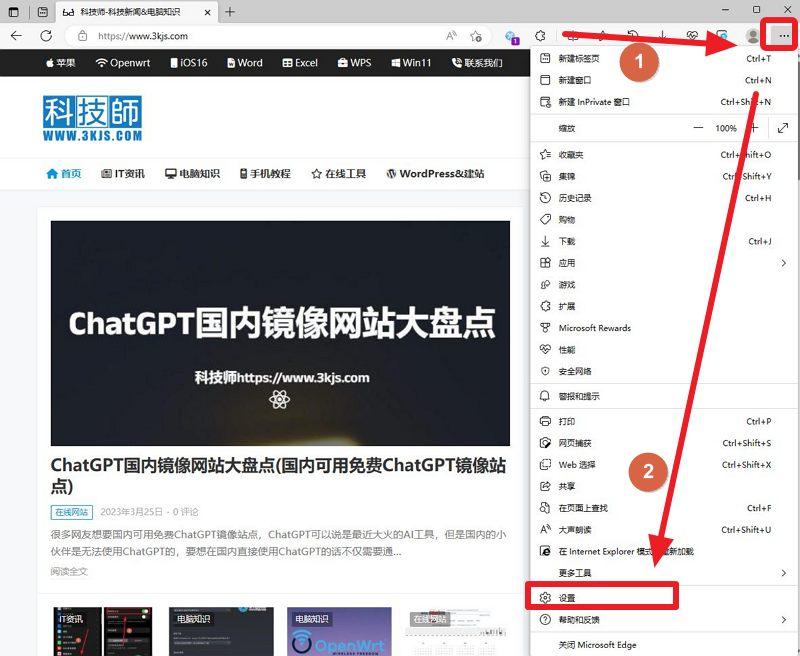
Task: Go to WordPress&建站 navigation tab
Action: (x=435, y=174)
